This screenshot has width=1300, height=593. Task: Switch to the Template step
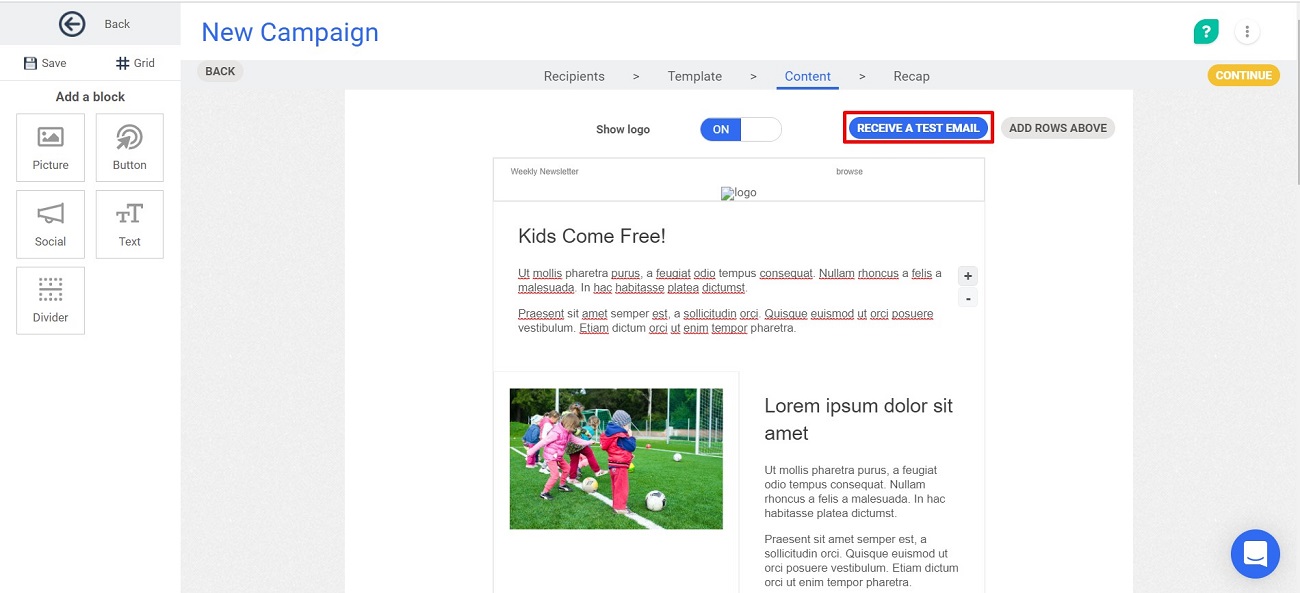coord(694,76)
